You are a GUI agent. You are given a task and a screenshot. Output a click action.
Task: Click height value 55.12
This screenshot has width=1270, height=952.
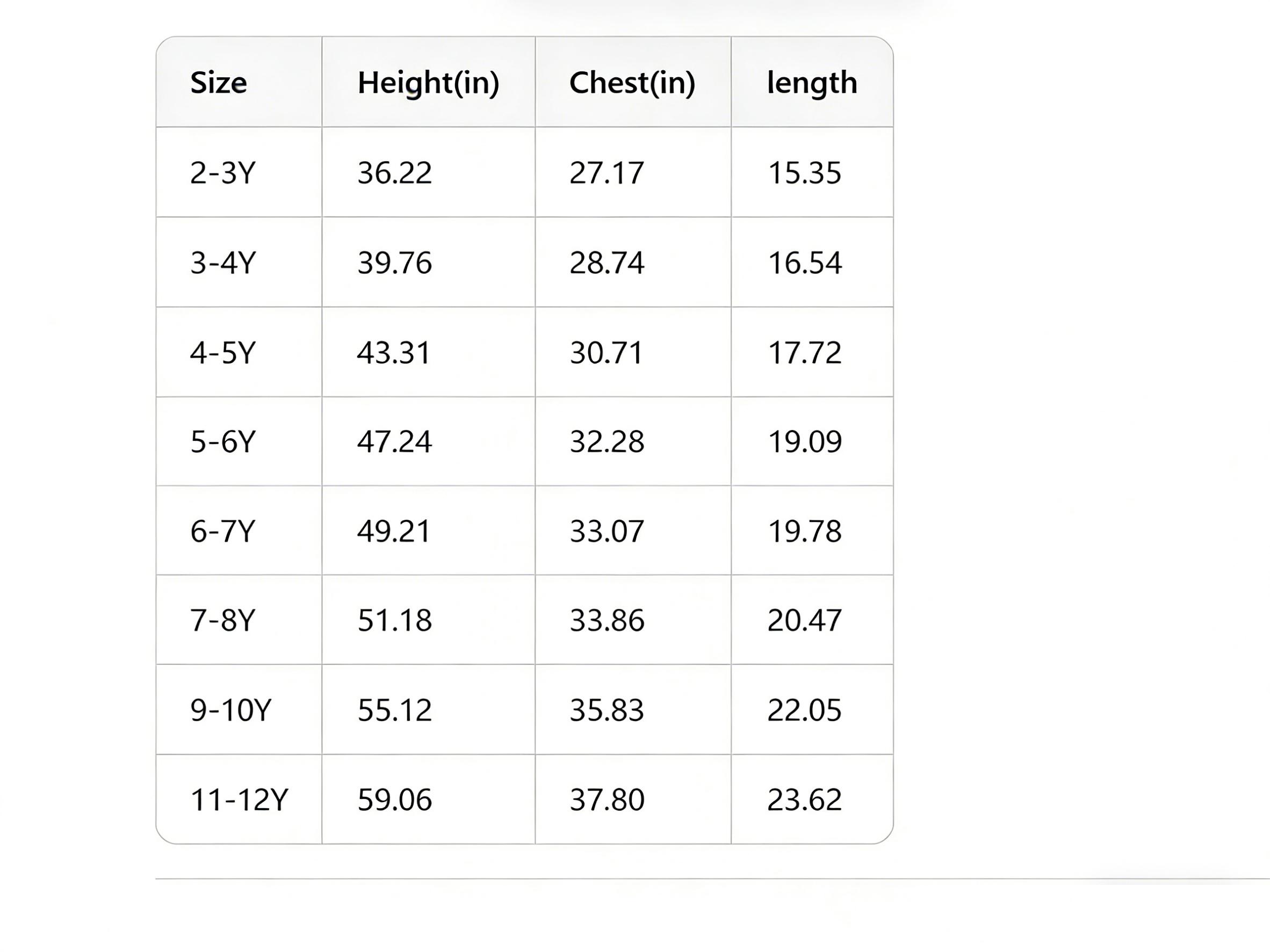(394, 710)
